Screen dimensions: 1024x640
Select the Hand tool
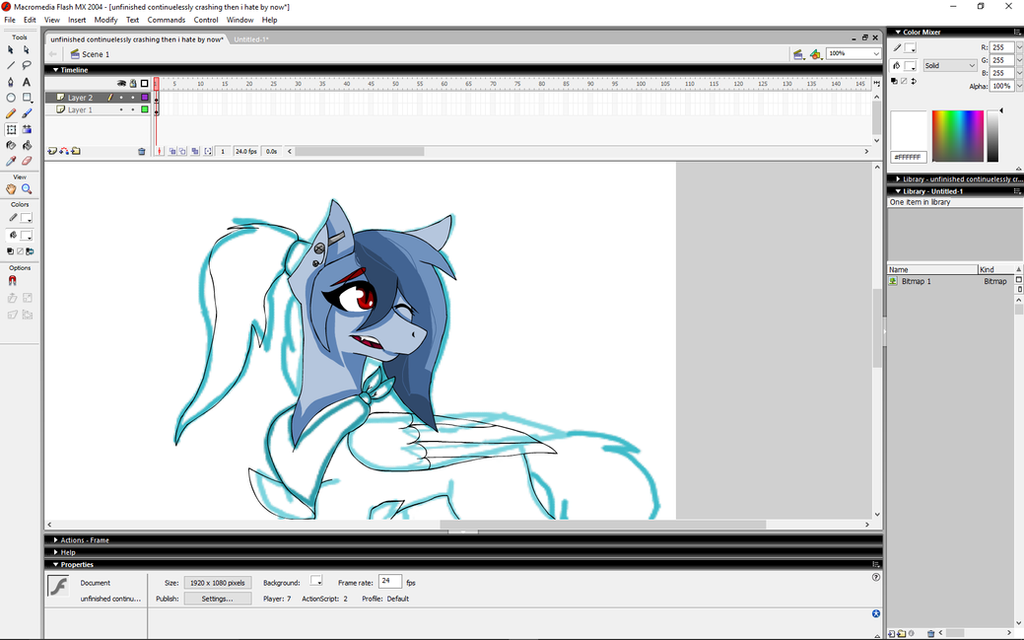10,189
